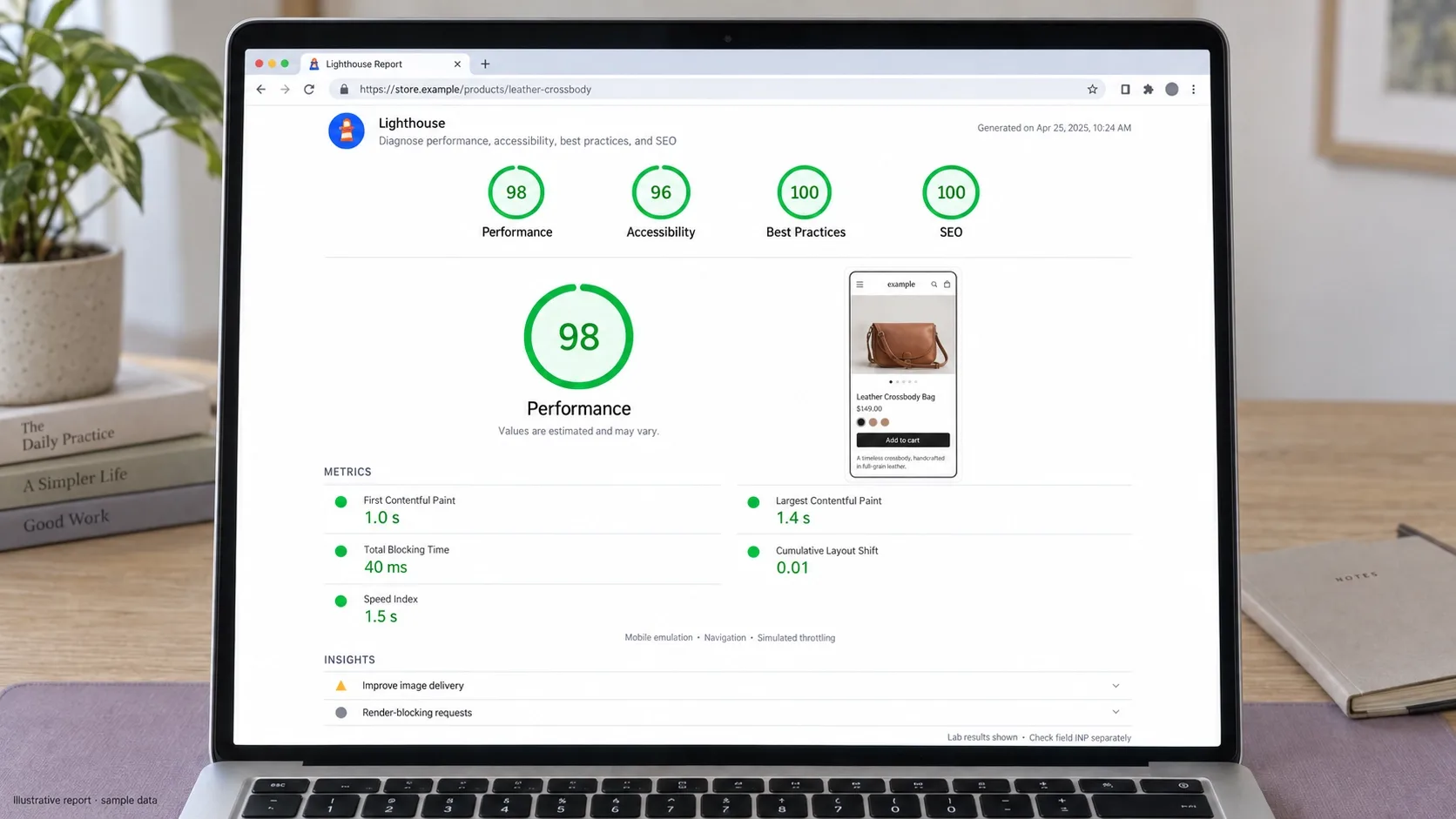Viewport: 1456px width, 819px height.
Task: Jump to Accessibility score gauge 96
Action: pyautogui.click(x=661, y=192)
